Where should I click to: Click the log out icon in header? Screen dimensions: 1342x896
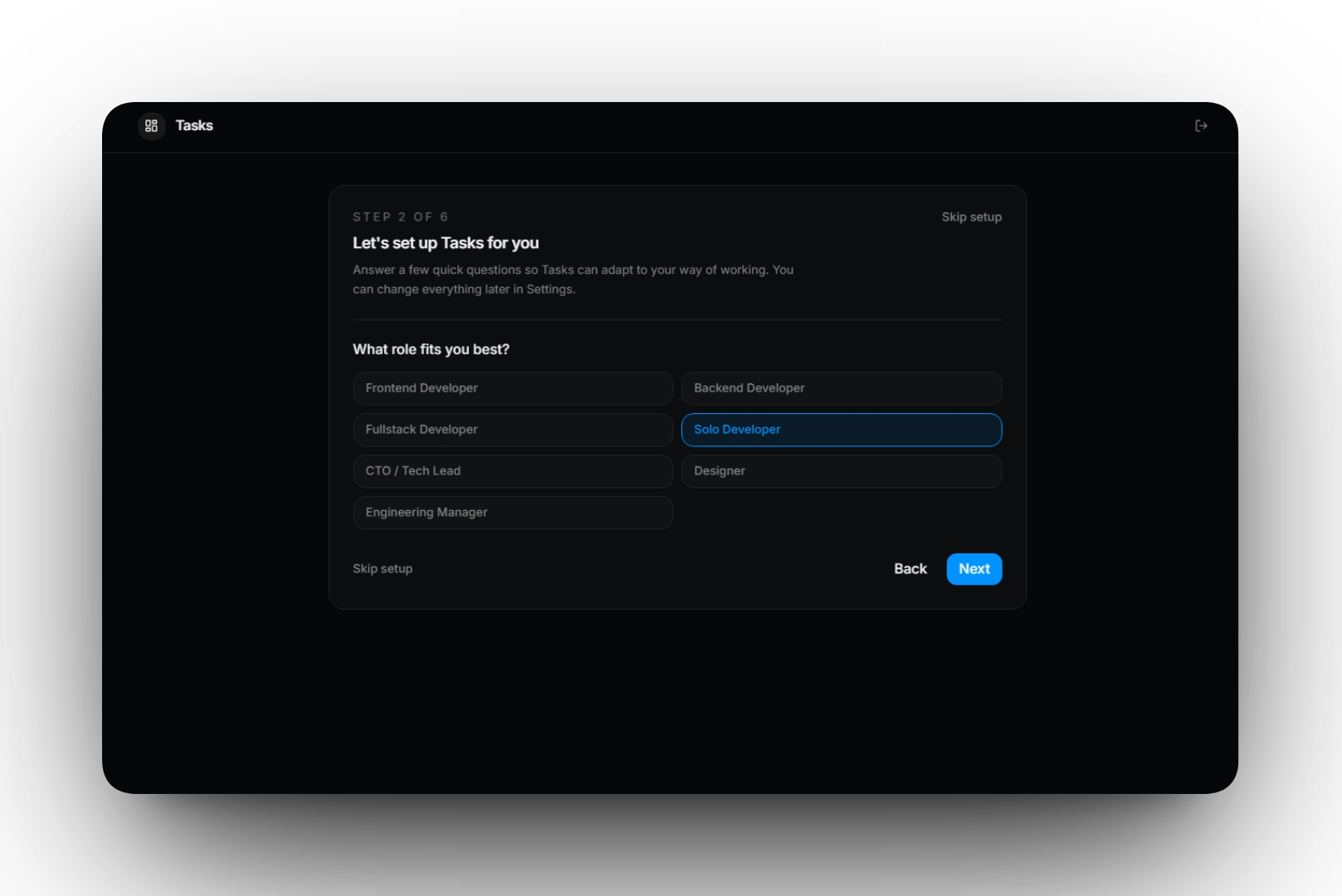1200,126
